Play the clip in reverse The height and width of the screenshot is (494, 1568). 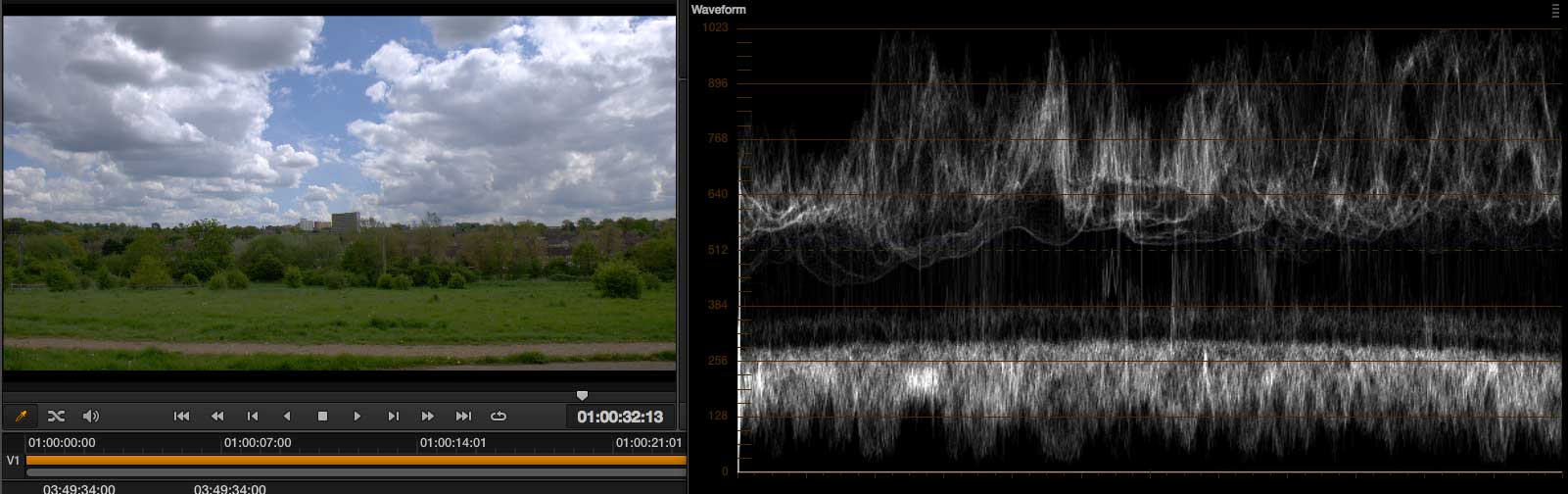pos(287,417)
